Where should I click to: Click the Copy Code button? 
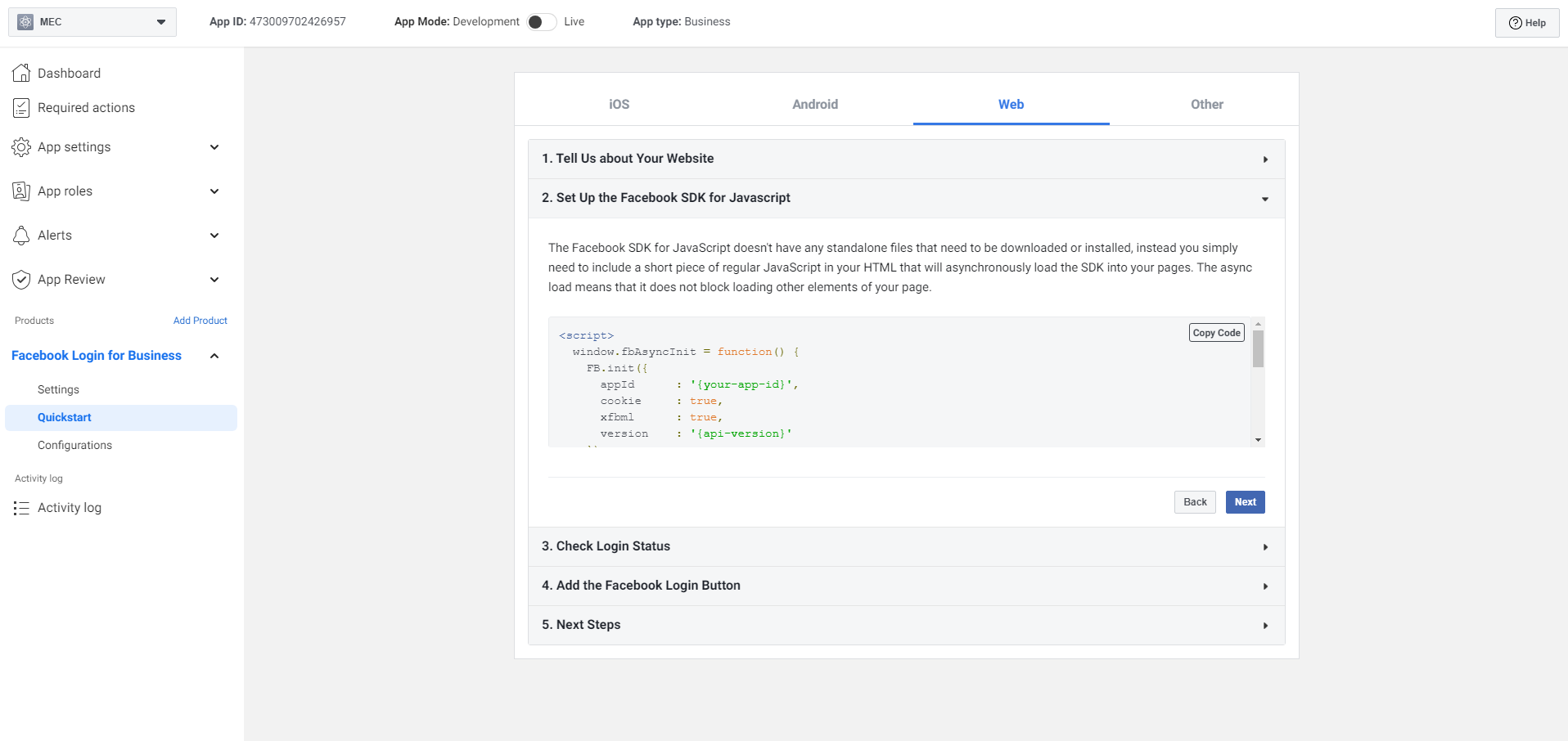[x=1216, y=333]
